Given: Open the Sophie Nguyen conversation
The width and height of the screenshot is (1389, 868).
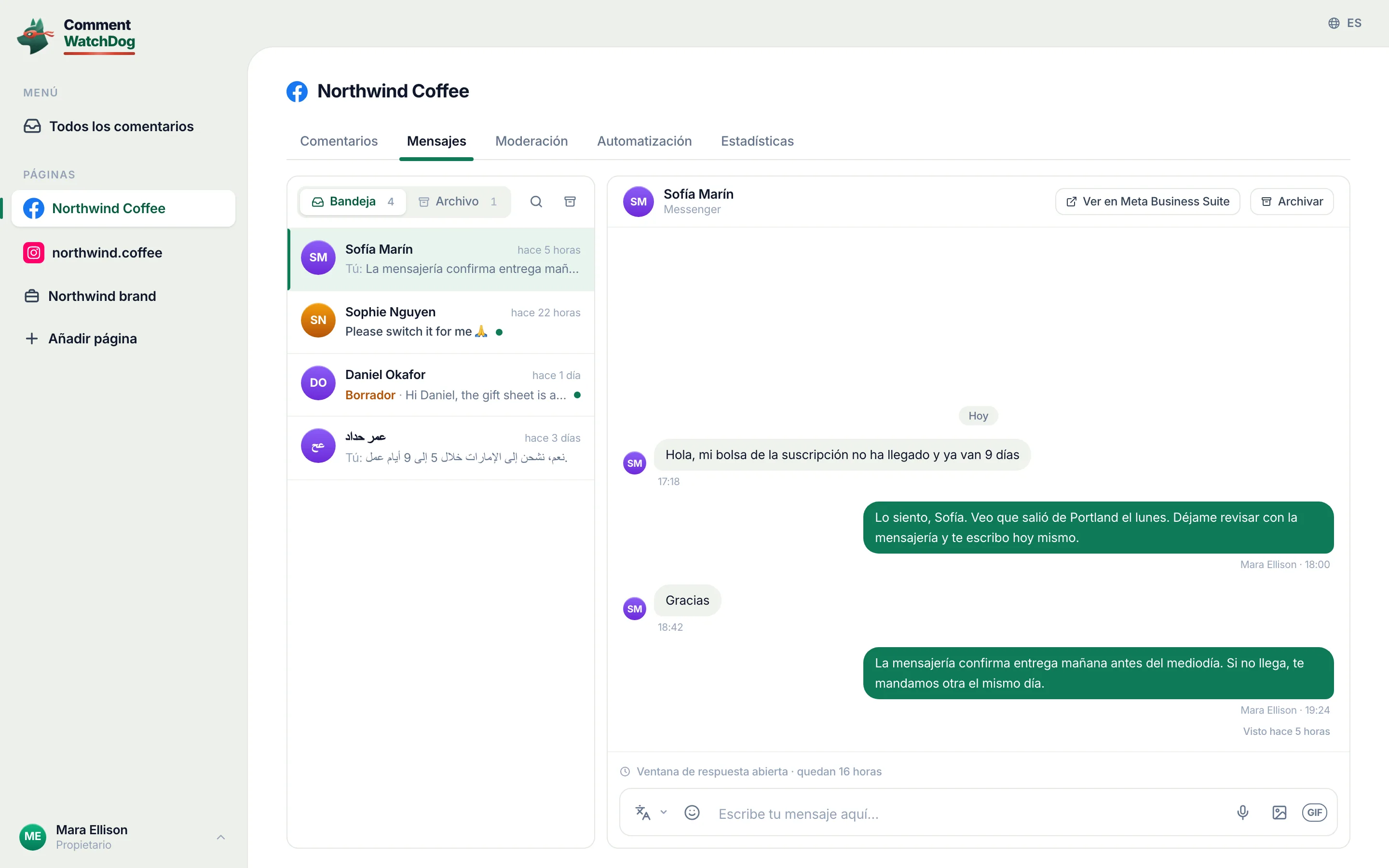Looking at the screenshot, I should 441,322.
